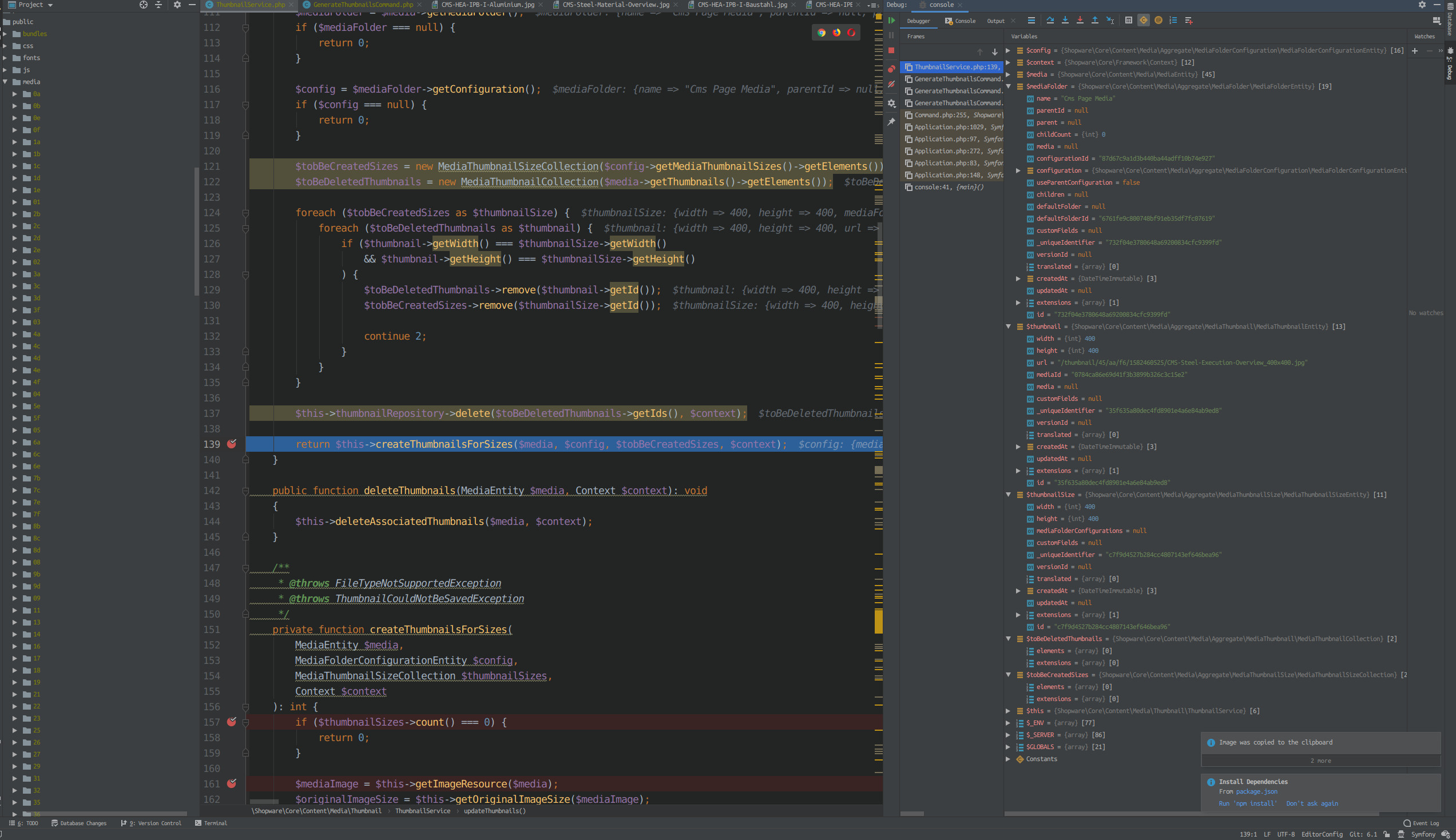Open the Evaluate Expression dialog
Image resolution: width=1456 pixels, height=840 pixels.
1129,20
